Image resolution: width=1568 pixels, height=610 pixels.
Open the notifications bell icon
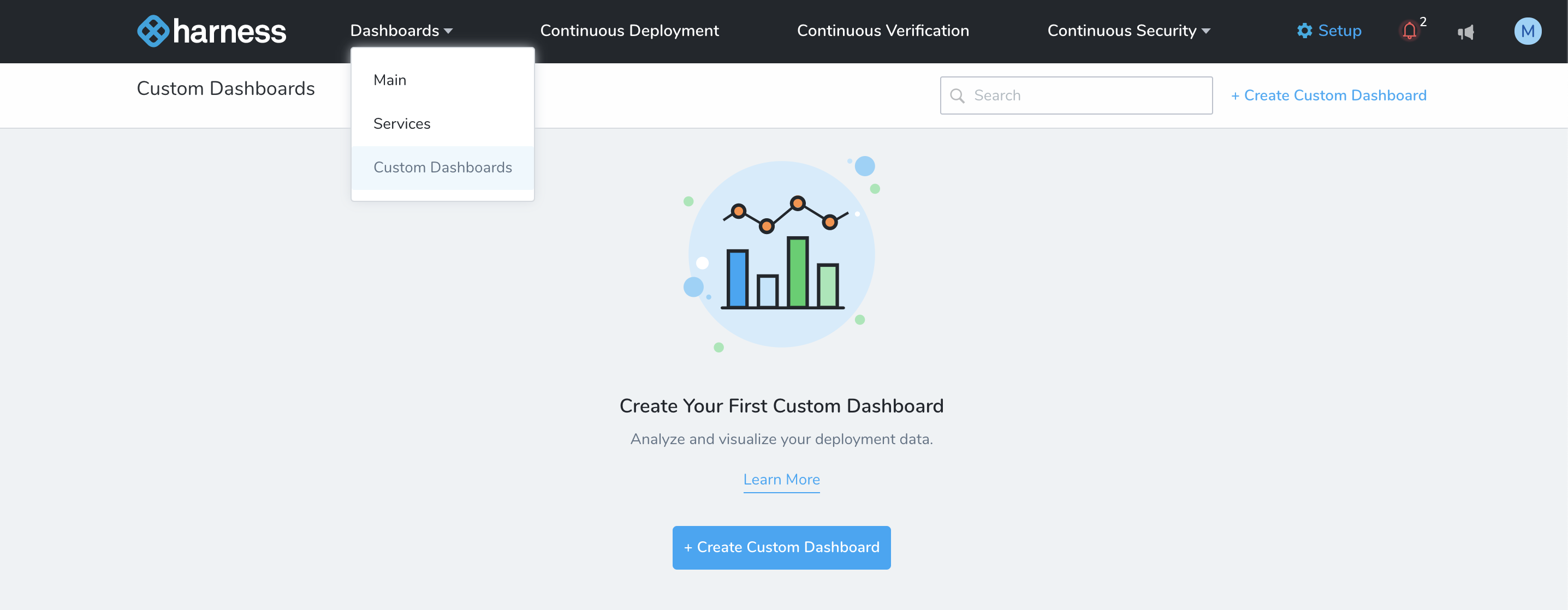click(x=1409, y=31)
